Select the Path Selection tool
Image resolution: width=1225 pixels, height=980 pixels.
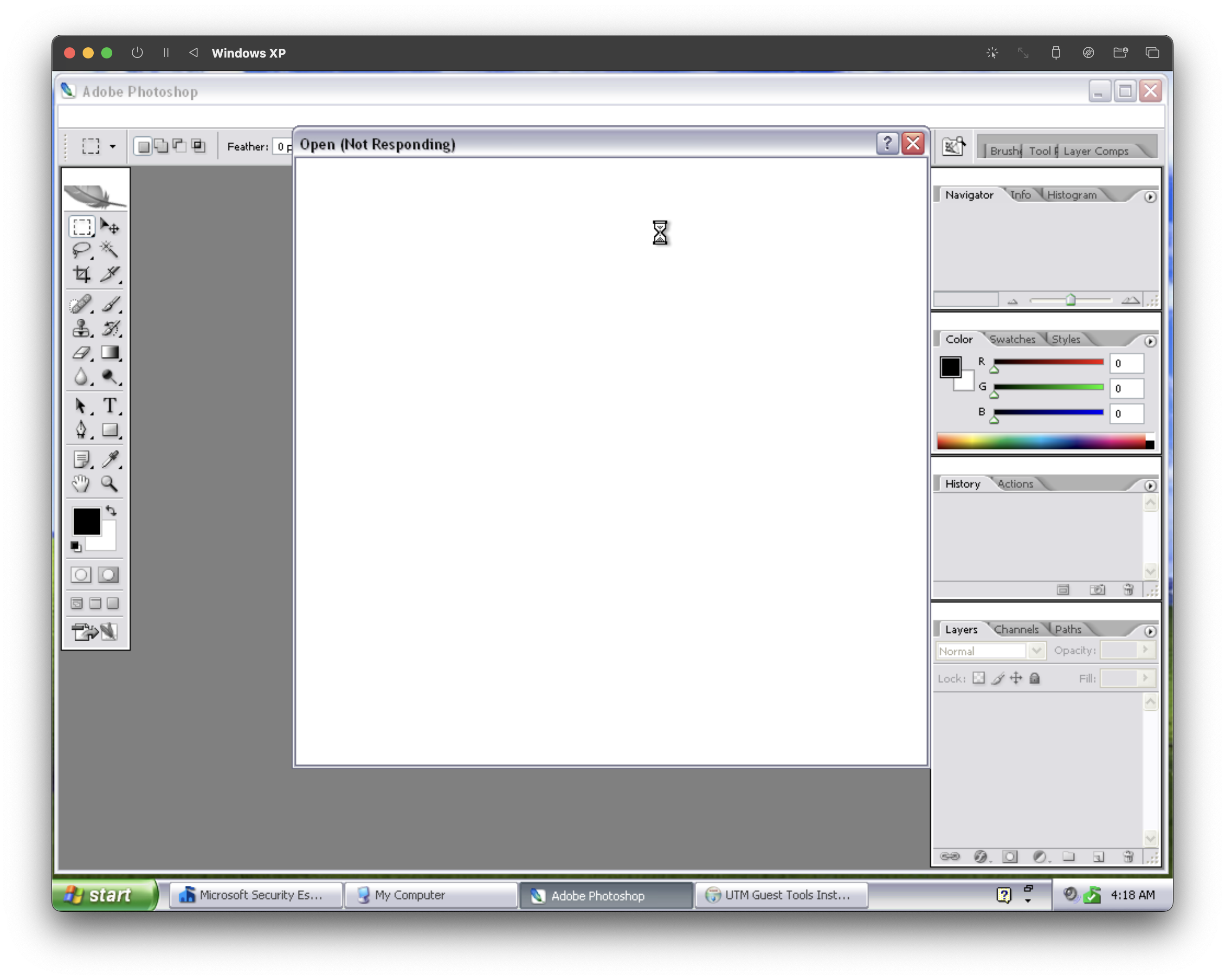click(82, 406)
